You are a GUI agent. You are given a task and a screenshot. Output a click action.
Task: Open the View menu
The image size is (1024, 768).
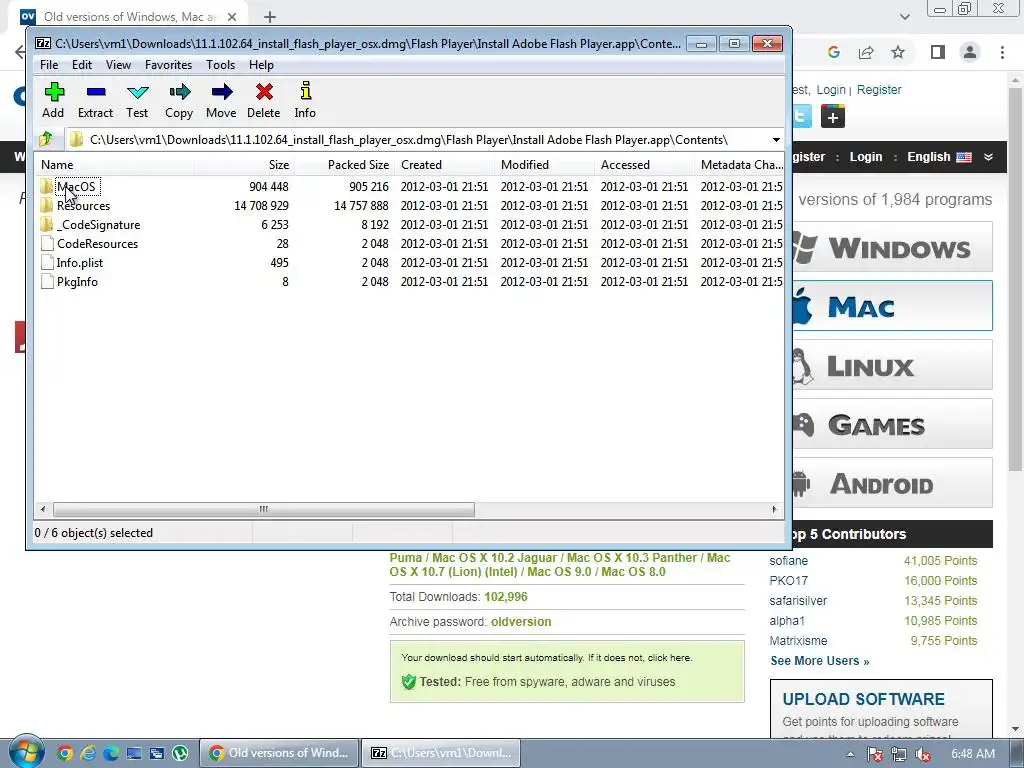pos(118,65)
